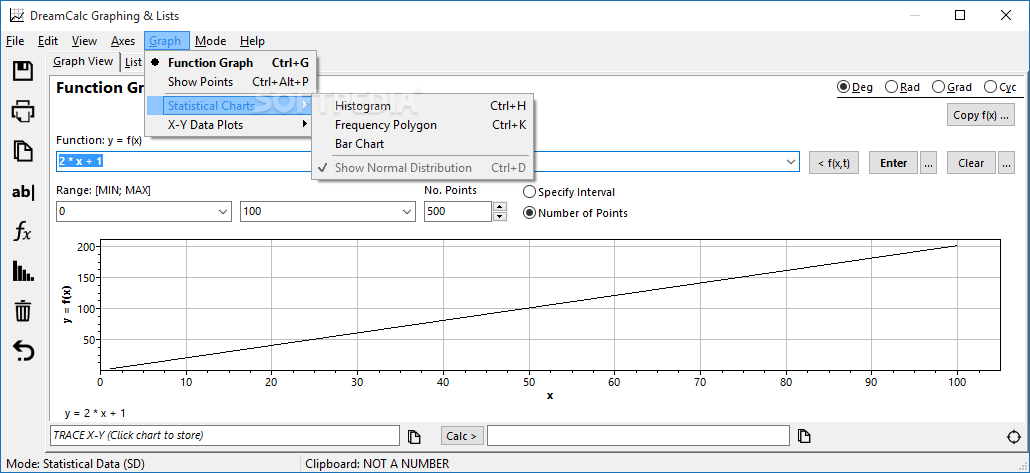
Task: Click the Copy pages icon in sidebar
Action: 23,151
